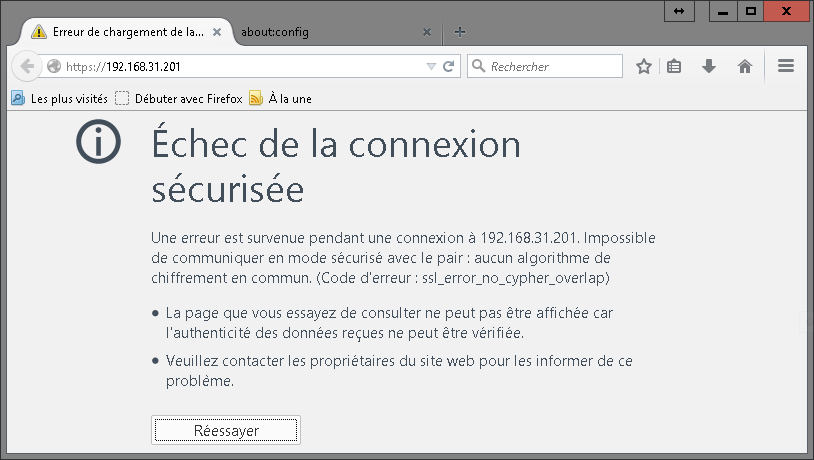Show bookmarks list icon
This screenshot has height=460, width=814.
674,66
